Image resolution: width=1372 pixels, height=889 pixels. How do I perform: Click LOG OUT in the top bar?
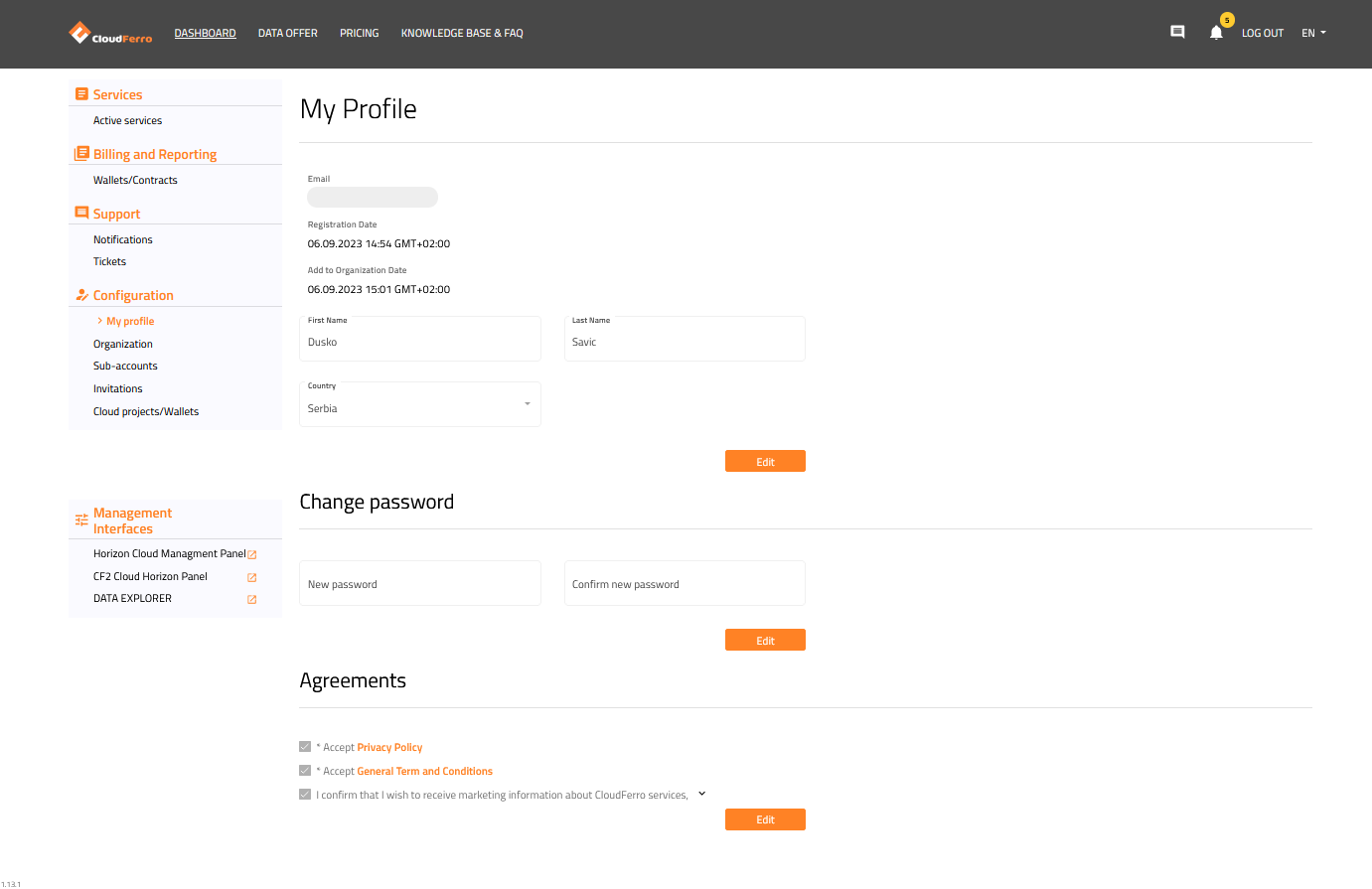click(1262, 32)
